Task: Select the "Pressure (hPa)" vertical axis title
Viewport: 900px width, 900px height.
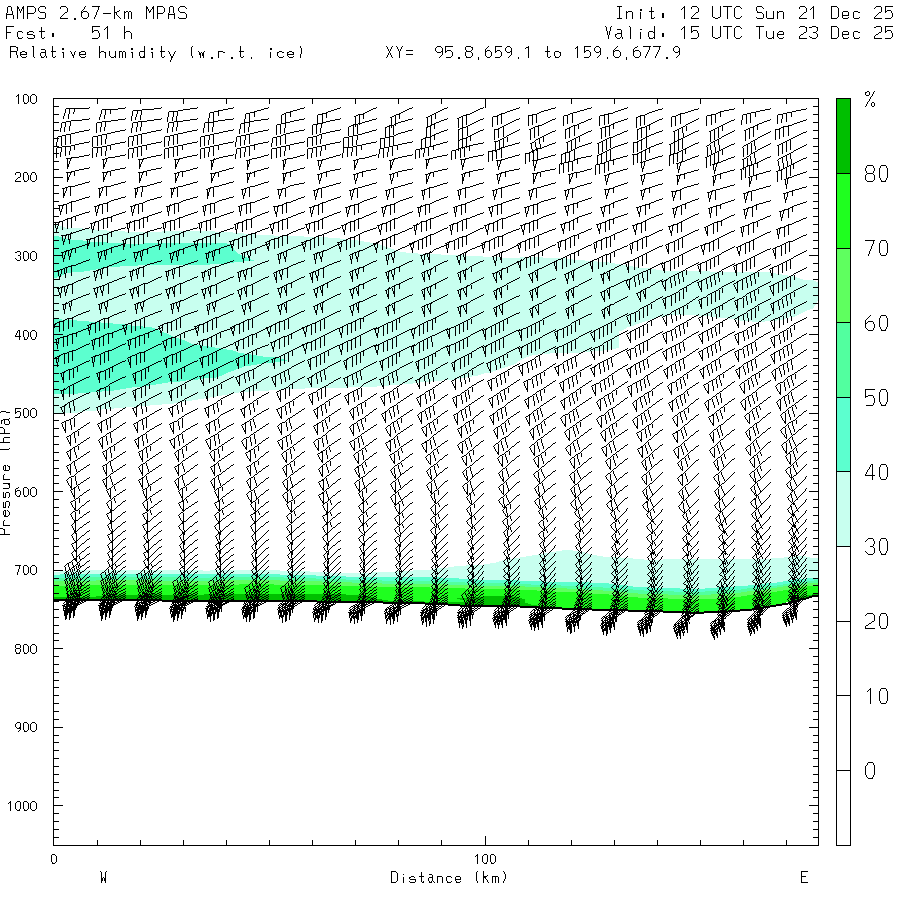Action: (x=7, y=471)
